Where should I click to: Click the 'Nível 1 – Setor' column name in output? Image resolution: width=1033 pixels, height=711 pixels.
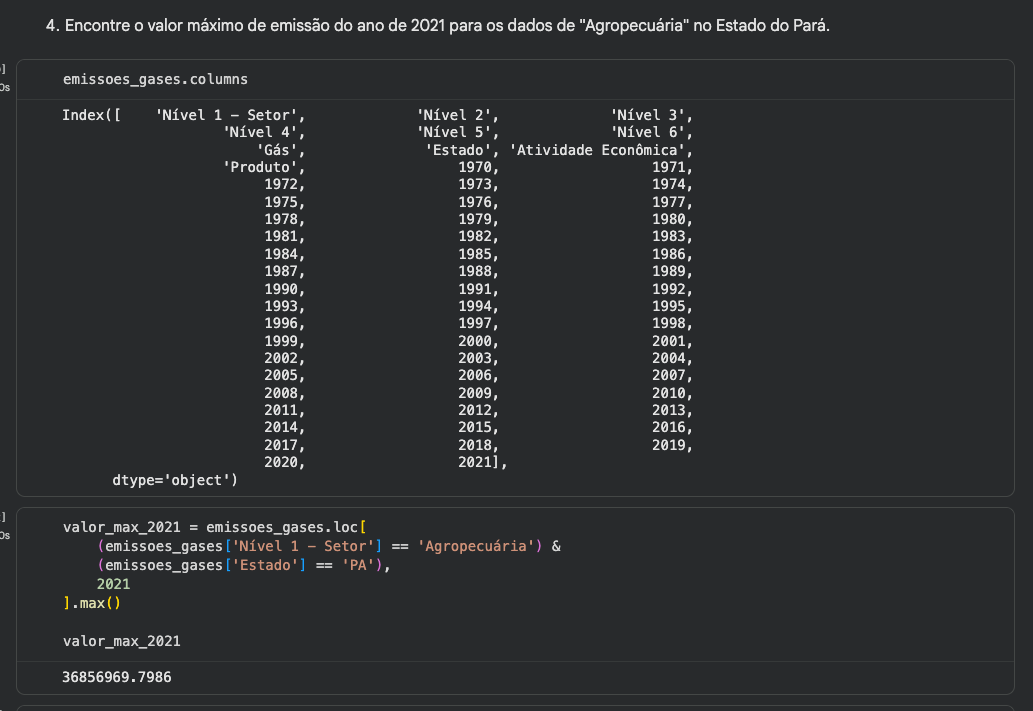point(227,115)
